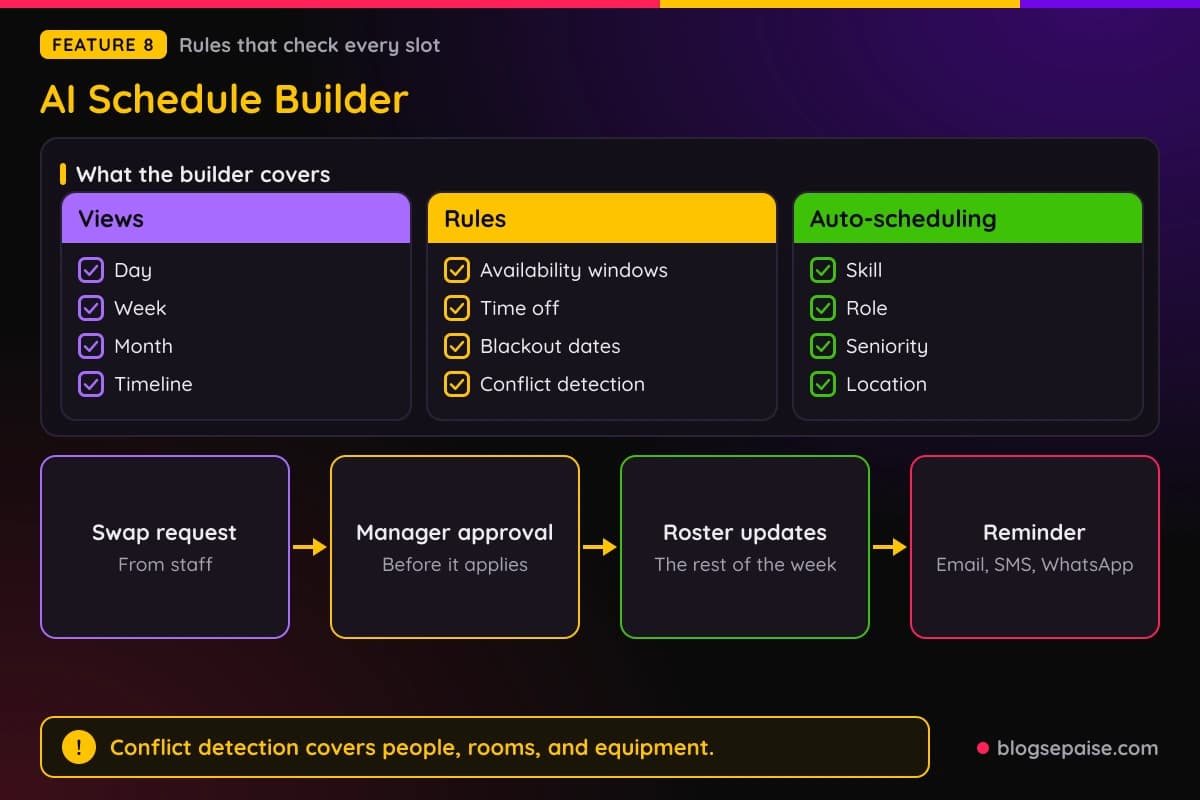Click the 'Seniority' label text
The height and width of the screenshot is (800, 1200).
pos(887,346)
